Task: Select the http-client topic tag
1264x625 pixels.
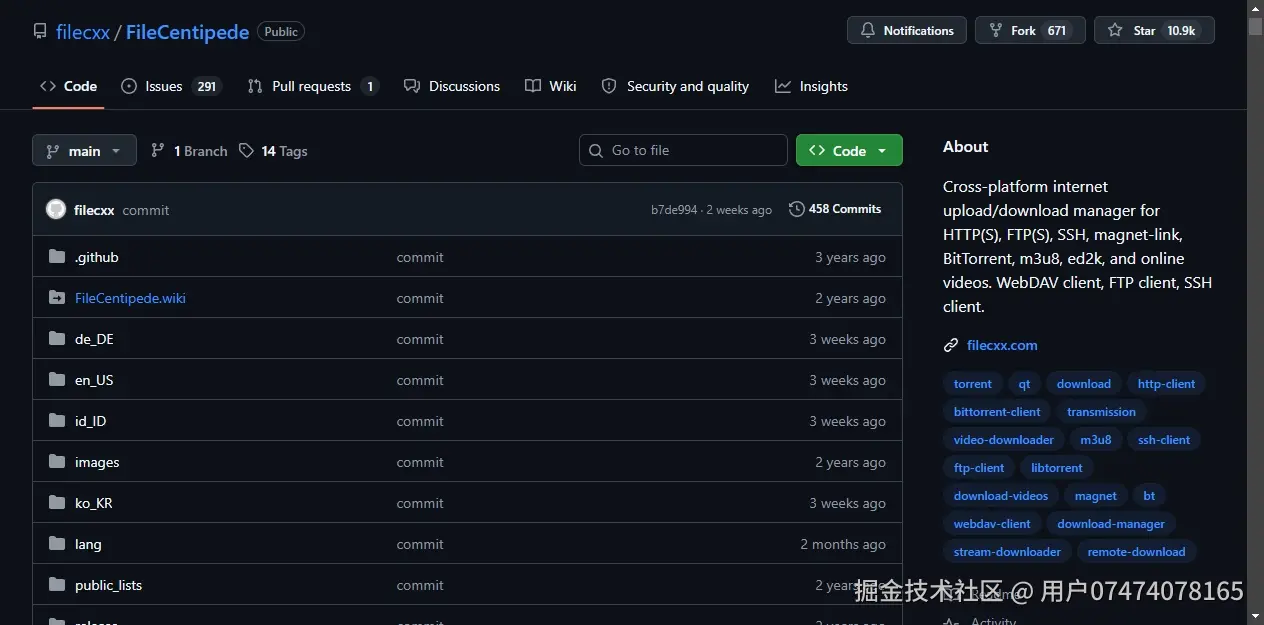Action: [1166, 384]
